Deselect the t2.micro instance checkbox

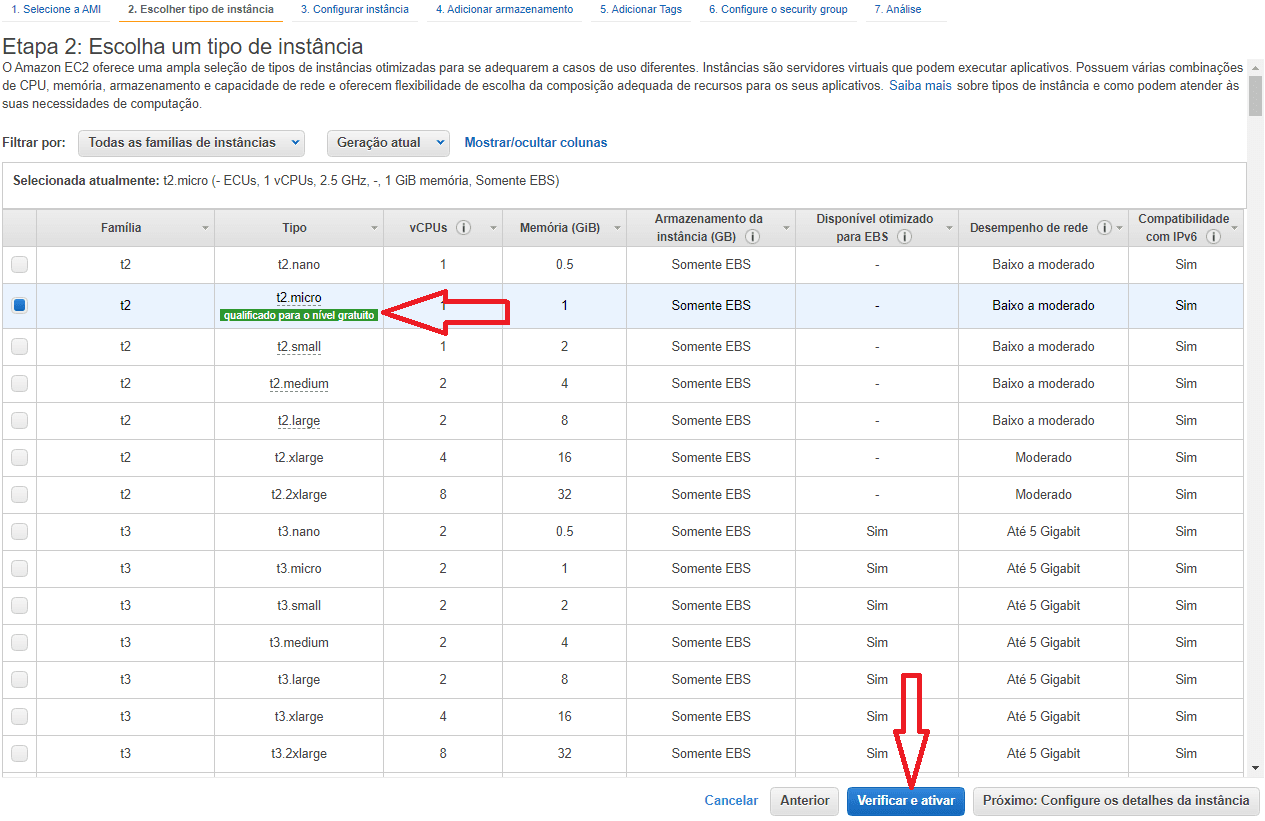pyautogui.click(x=19, y=306)
